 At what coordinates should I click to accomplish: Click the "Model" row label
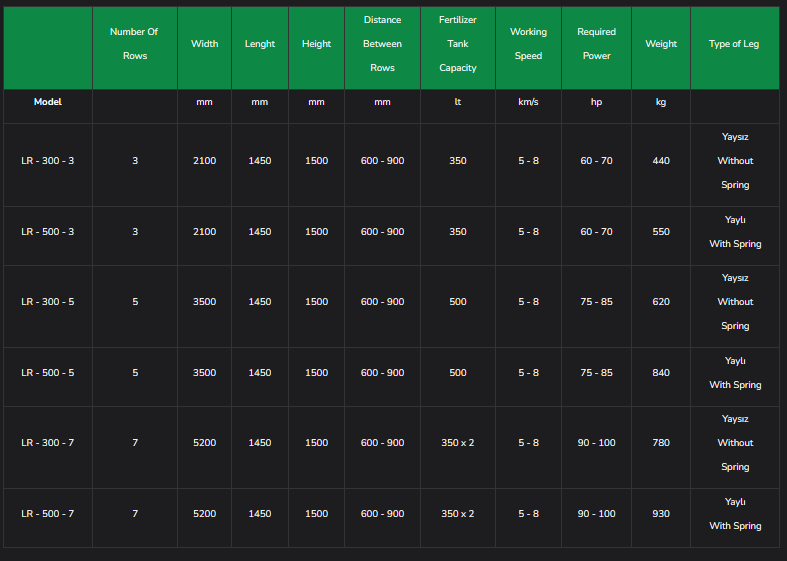48,102
